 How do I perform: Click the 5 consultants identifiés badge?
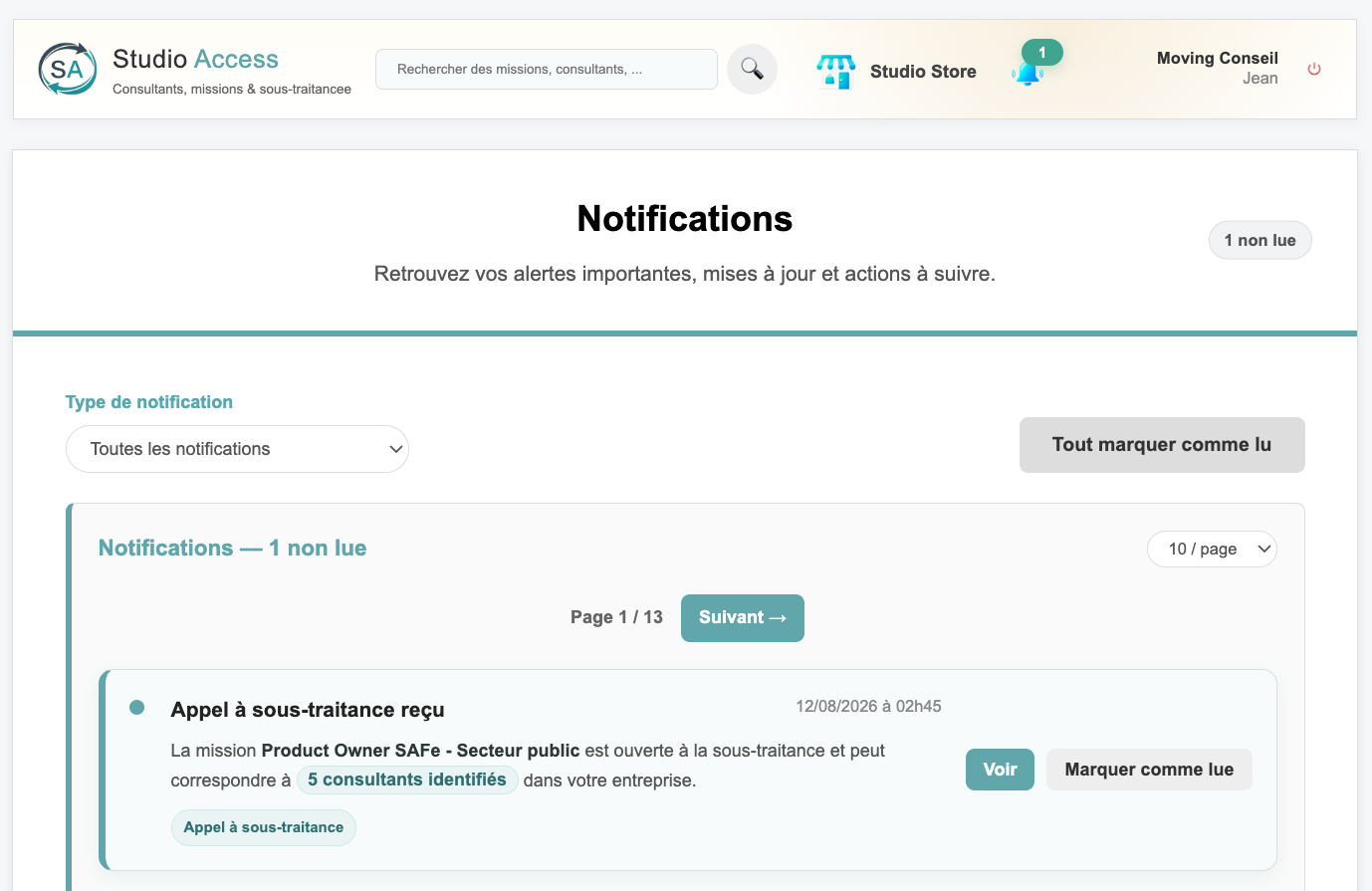click(x=407, y=780)
